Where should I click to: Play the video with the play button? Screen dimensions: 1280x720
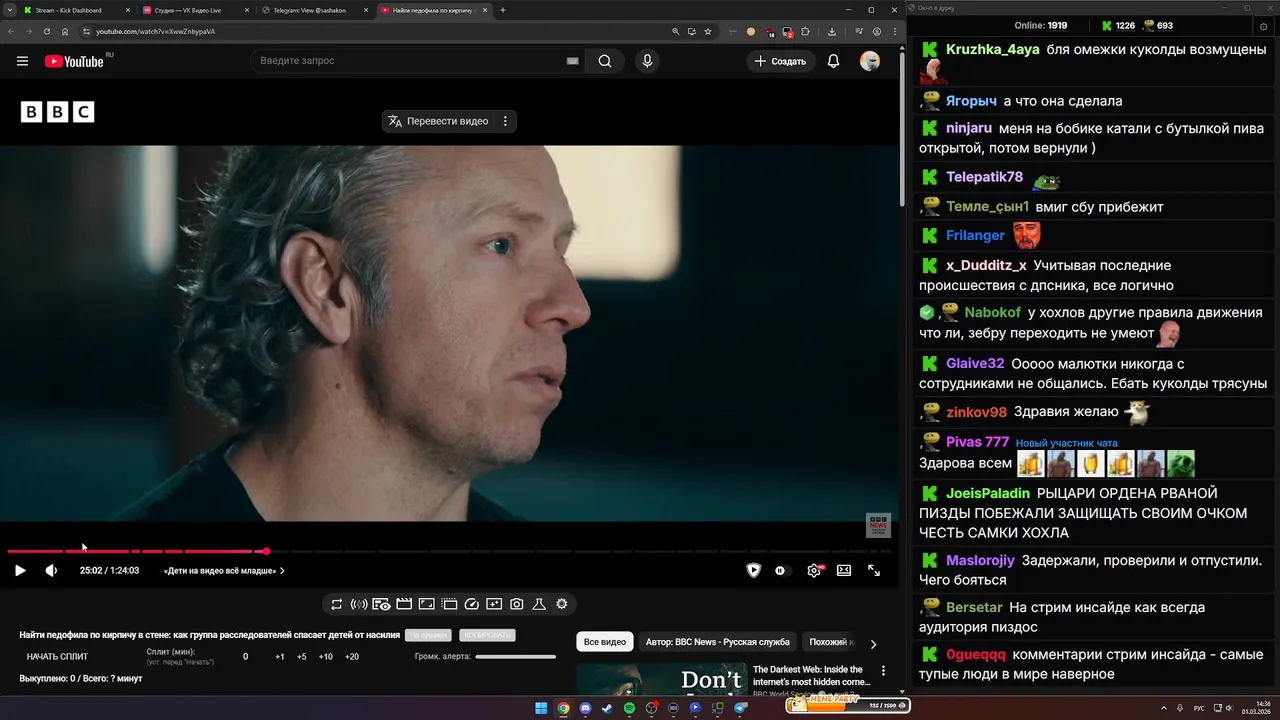click(x=20, y=570)
